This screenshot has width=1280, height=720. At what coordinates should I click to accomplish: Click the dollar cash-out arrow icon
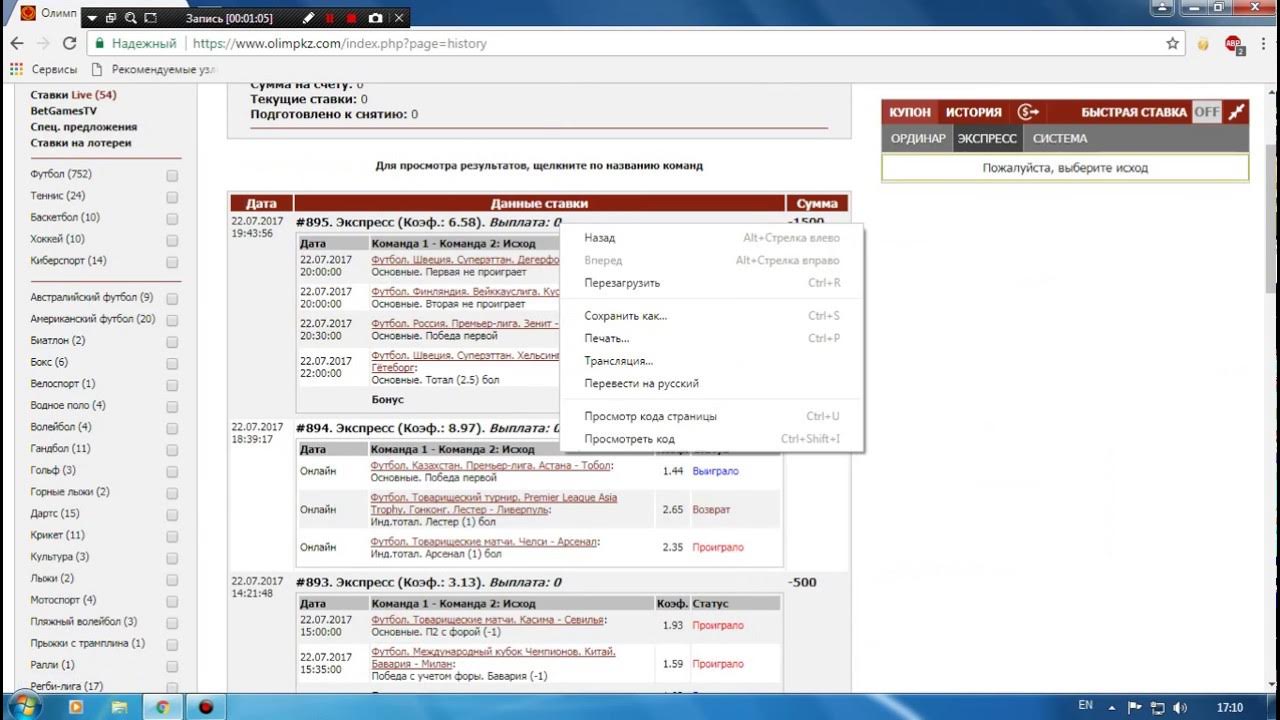(1028, 112)
